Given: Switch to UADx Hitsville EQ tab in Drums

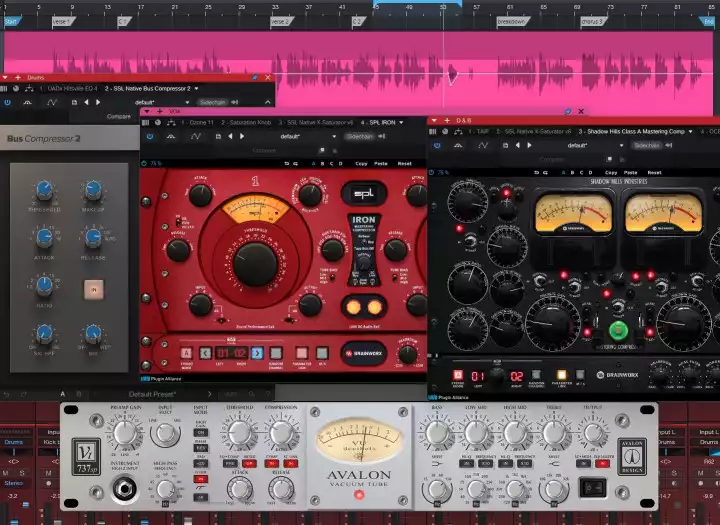Looking at the screenshot, I should coord(68,89).
